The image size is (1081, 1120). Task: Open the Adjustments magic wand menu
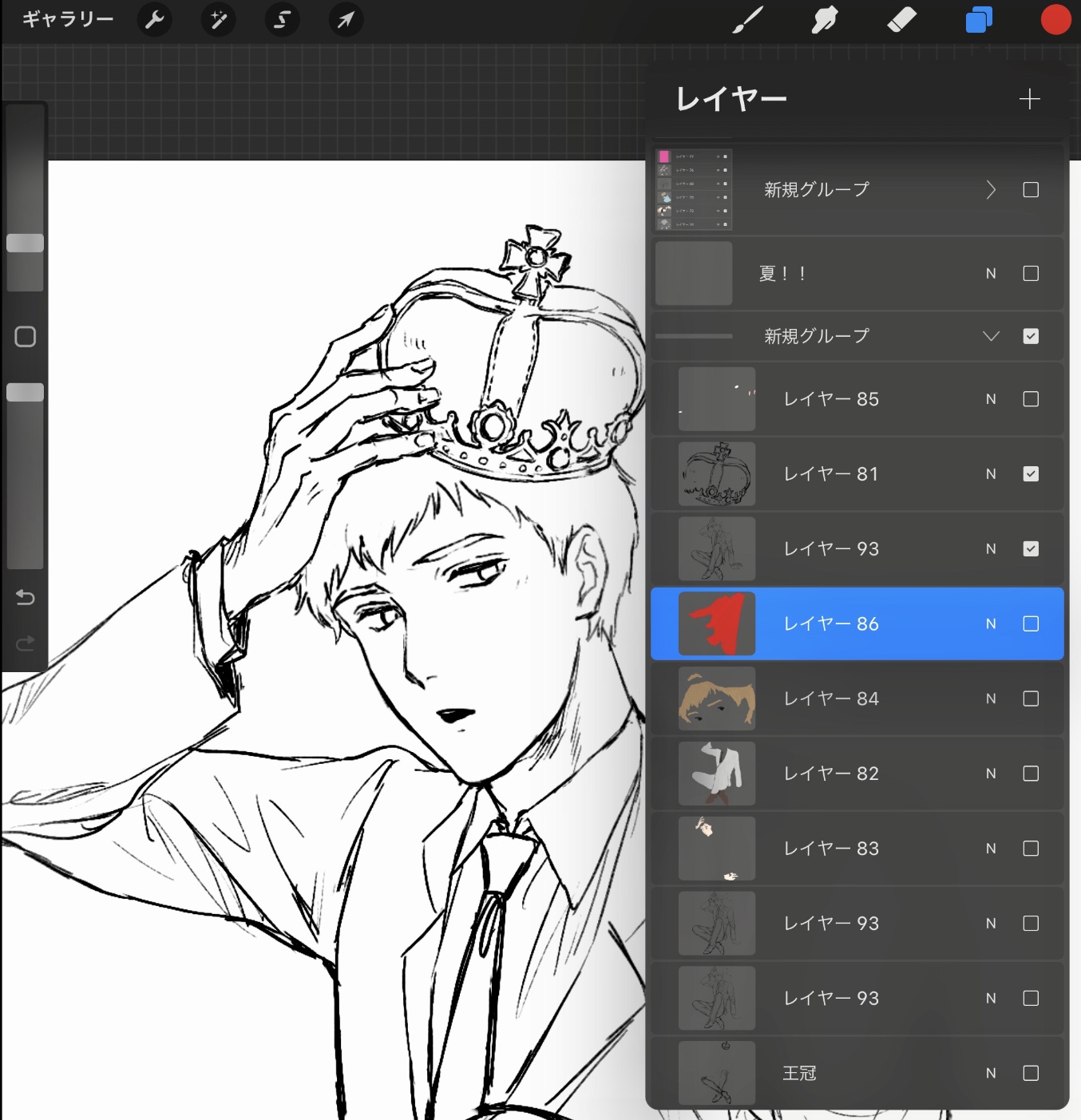click(x=218, y=20)
